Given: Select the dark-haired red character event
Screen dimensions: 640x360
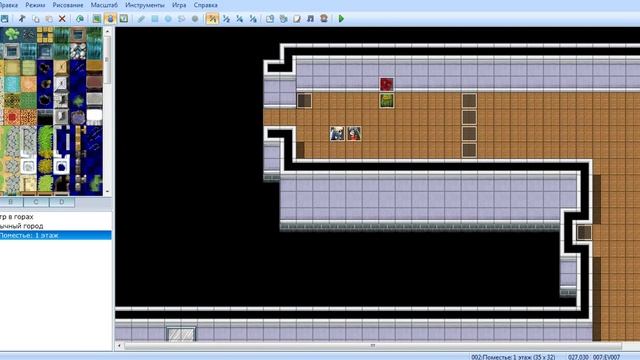Looking at the screenshot, I should [x=354, y=133].
